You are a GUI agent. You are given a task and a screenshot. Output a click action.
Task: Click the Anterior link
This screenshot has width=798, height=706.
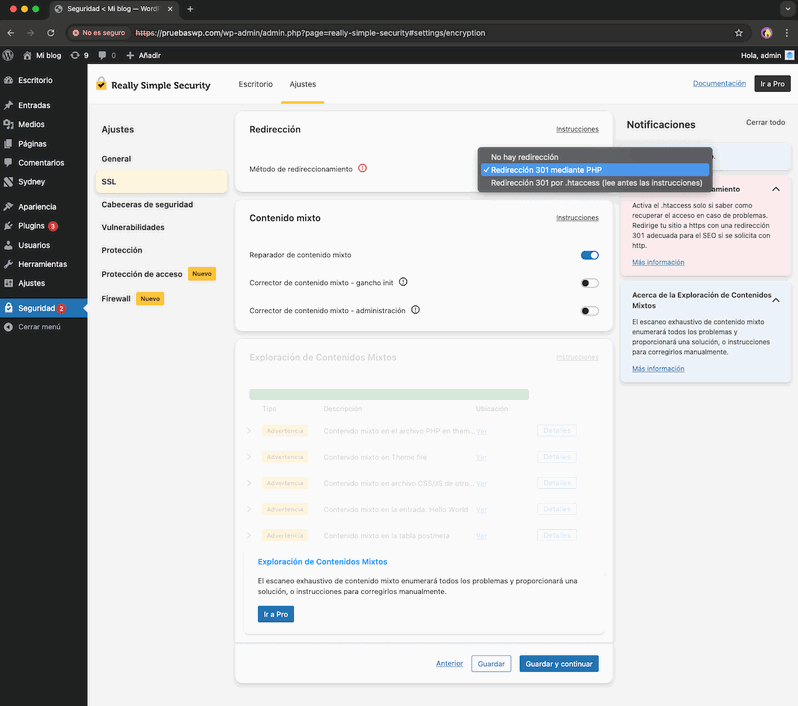(x=449, y=663)
